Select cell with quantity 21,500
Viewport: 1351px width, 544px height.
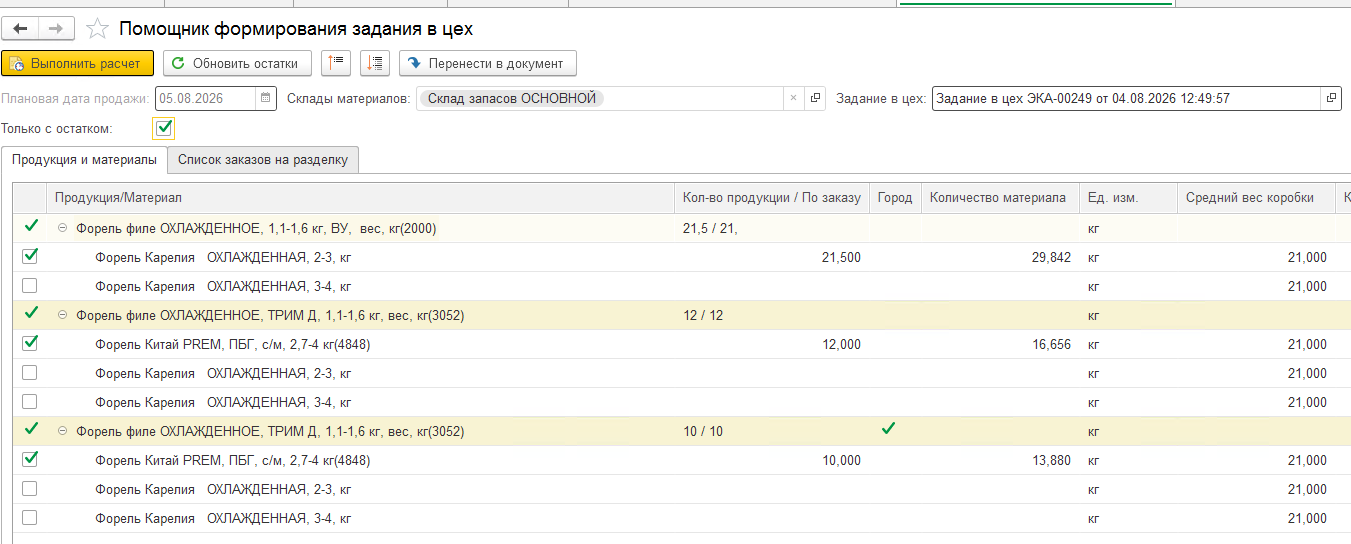772,257
